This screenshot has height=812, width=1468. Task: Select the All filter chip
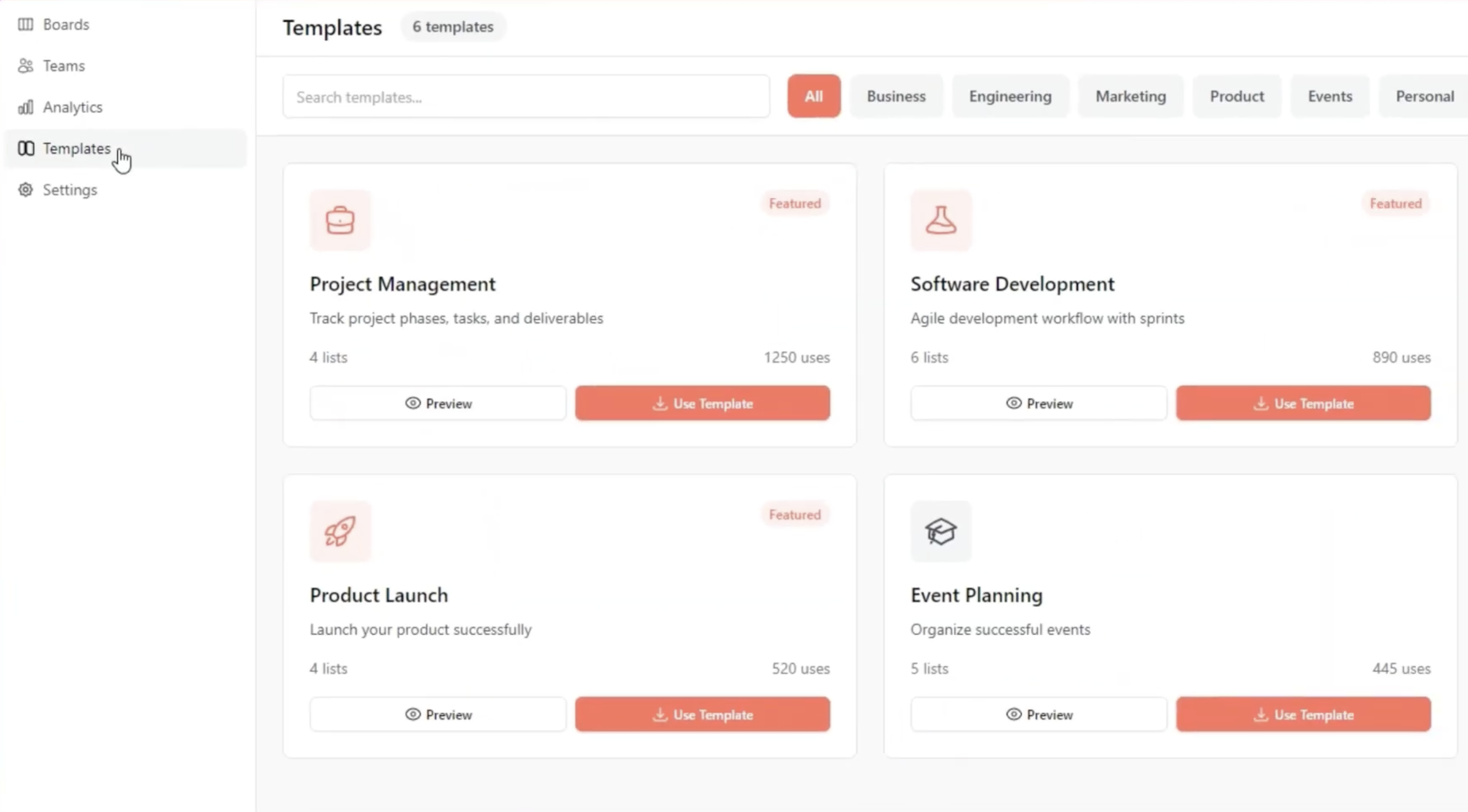coord(813,96)
